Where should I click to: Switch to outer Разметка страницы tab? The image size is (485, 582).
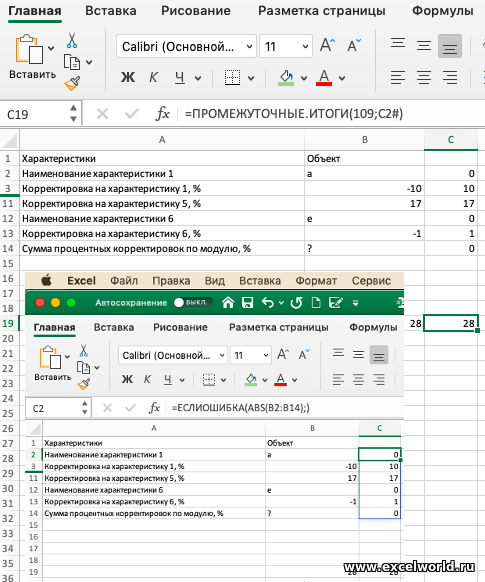(322, 11)
